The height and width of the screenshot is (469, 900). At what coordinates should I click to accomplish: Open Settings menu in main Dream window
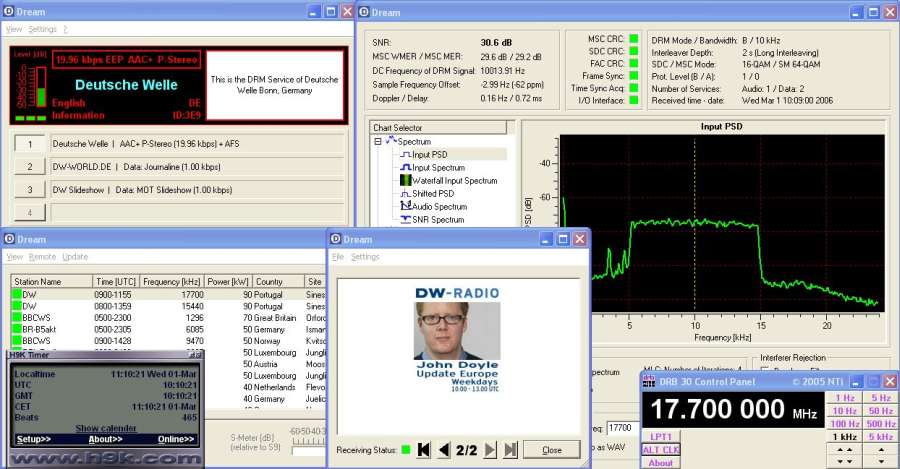coord(42,29)
